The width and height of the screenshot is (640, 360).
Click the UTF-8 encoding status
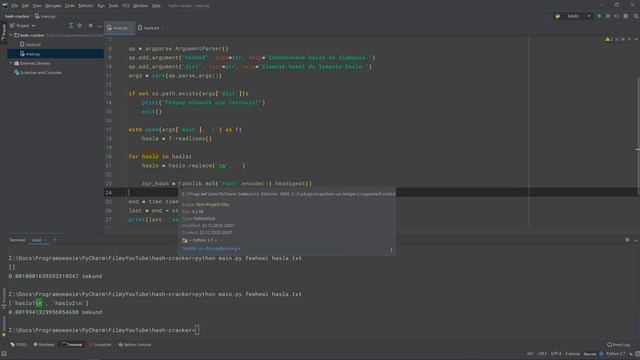click(556, 354)
